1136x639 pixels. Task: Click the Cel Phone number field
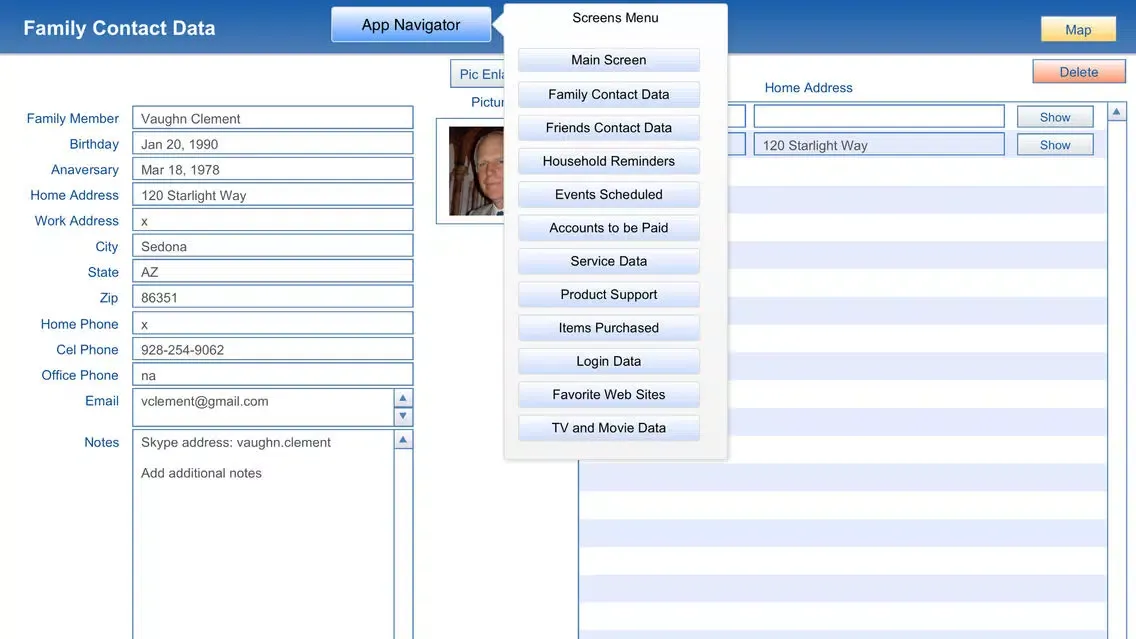[x=272, y=350]
